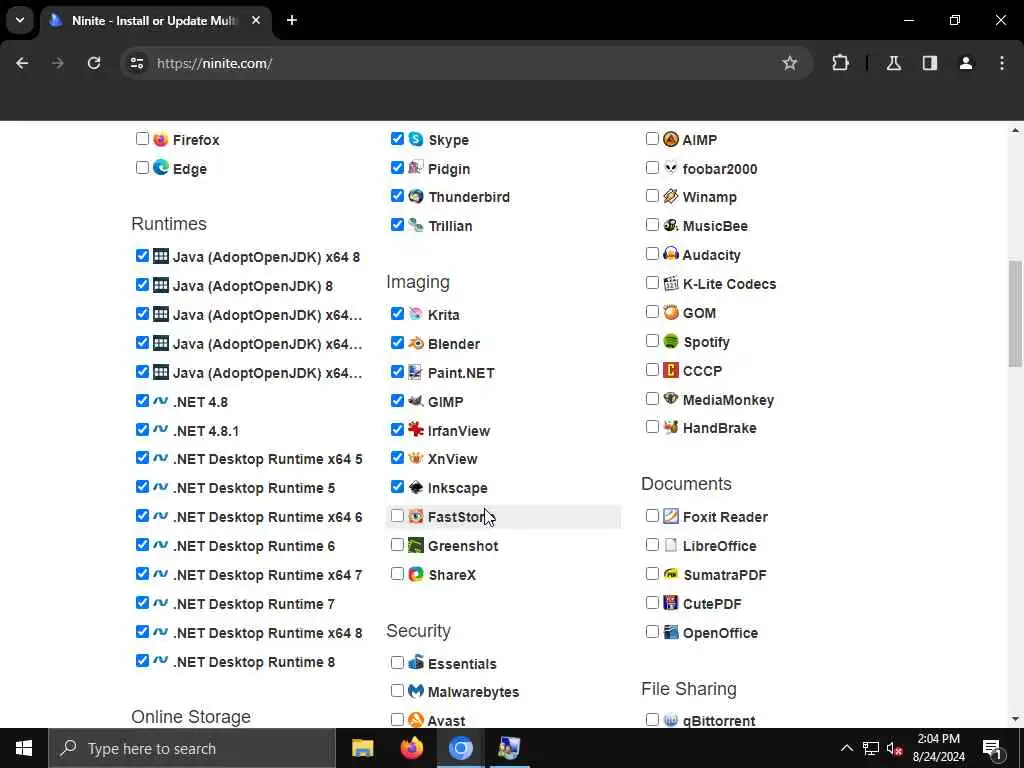The image size is (1024, 768).
Task: Open a new browser tab
Action: [292, 20]
